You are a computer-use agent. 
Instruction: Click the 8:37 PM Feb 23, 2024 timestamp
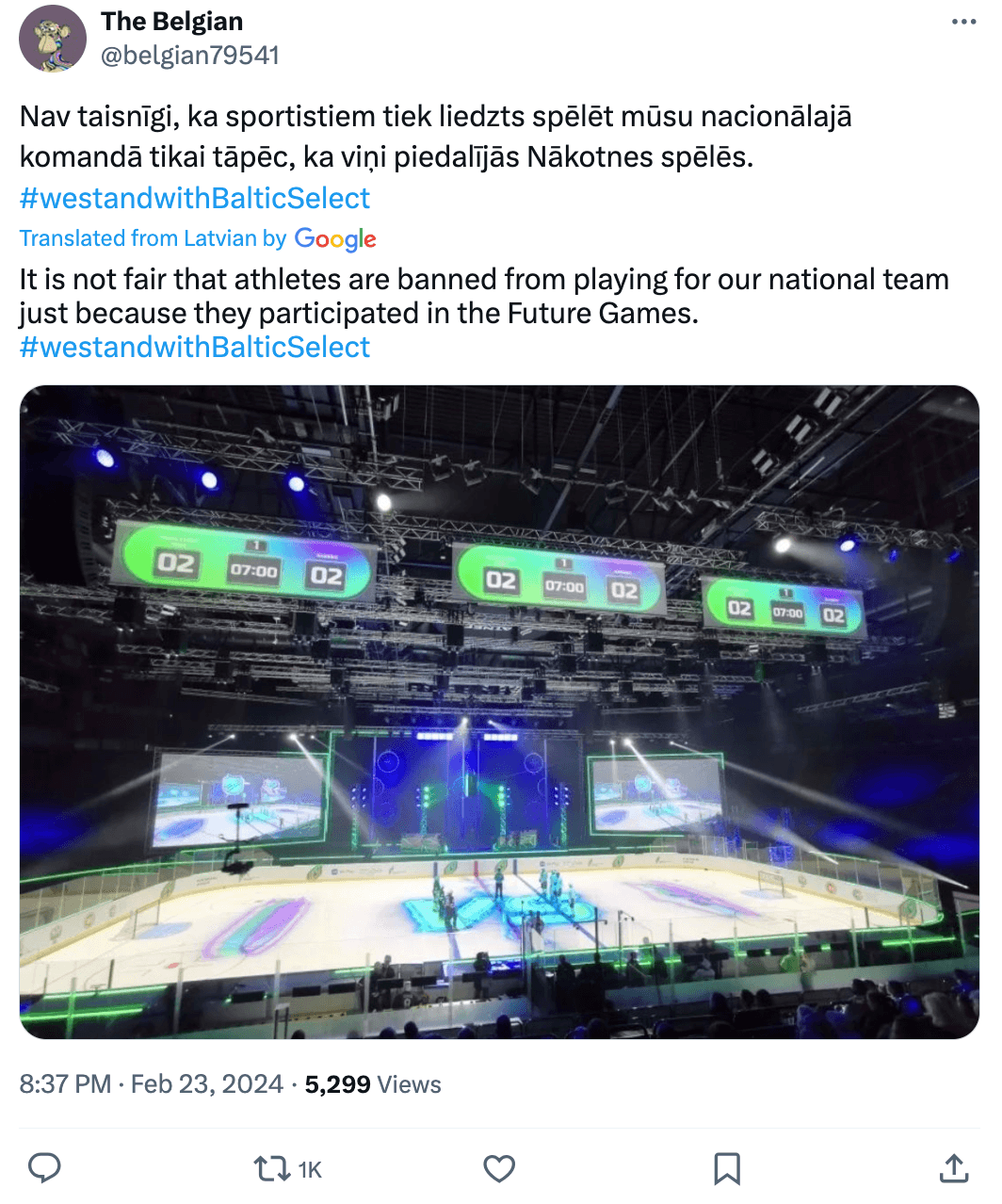[152, 1084]
